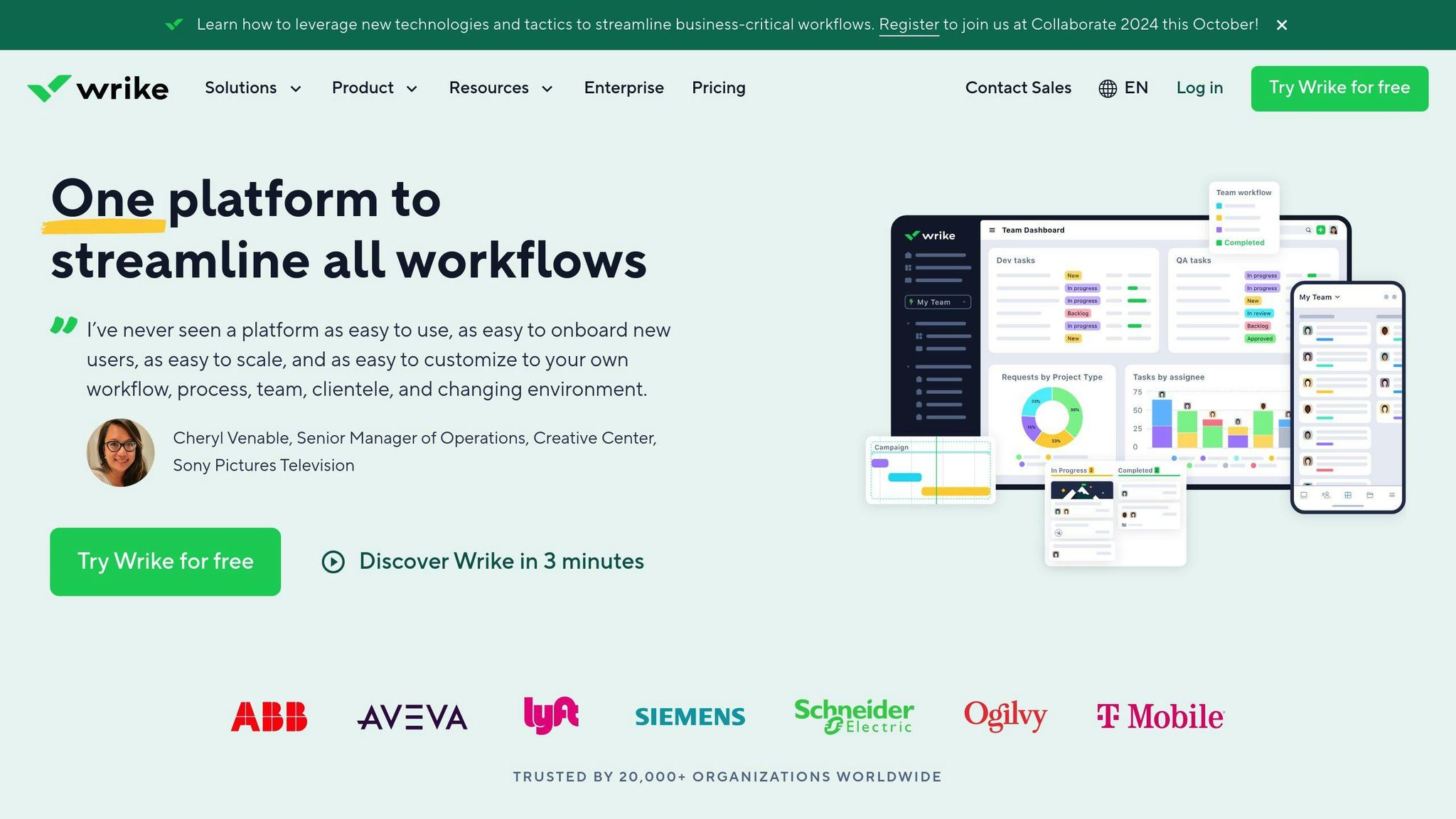Click header Try Wrike for free button
Image resolution: width=1456 pixels, height=819 pixels.
(x=1339, y=88)
